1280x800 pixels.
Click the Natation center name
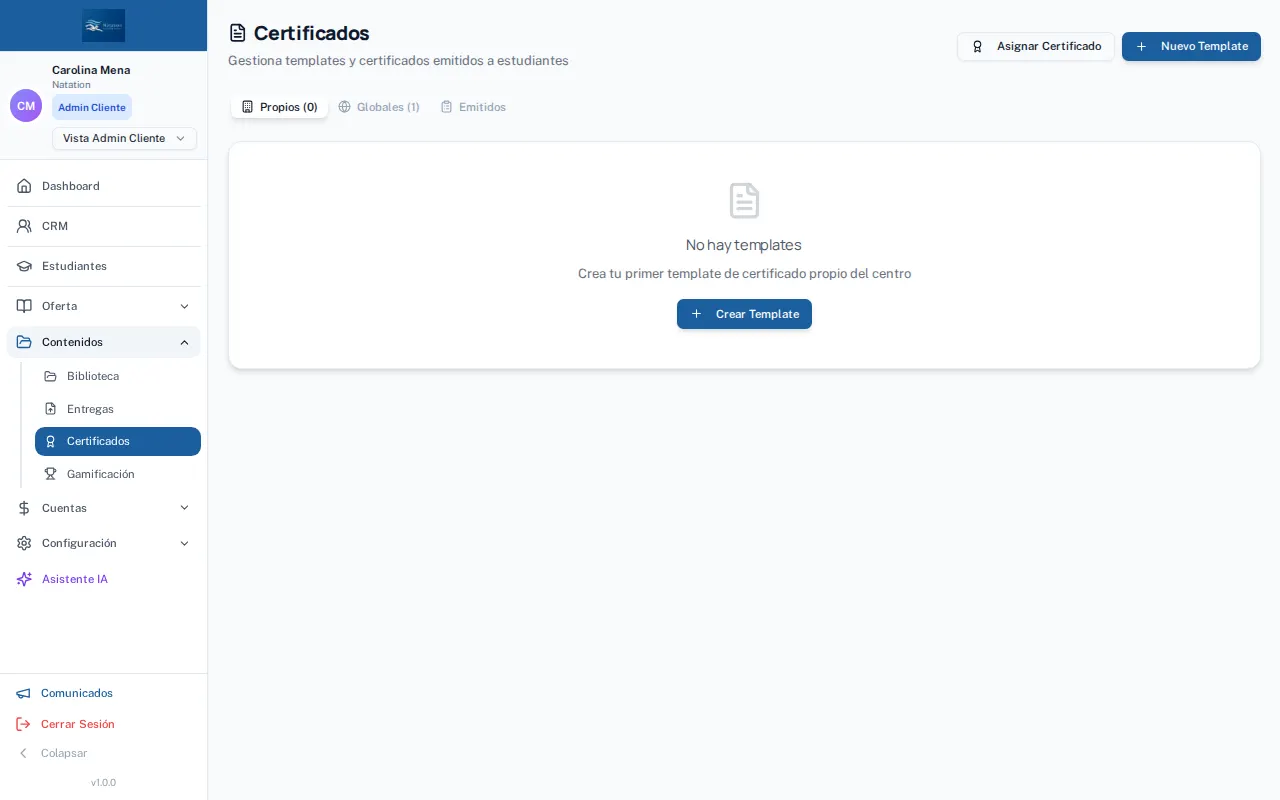point(71,85)
